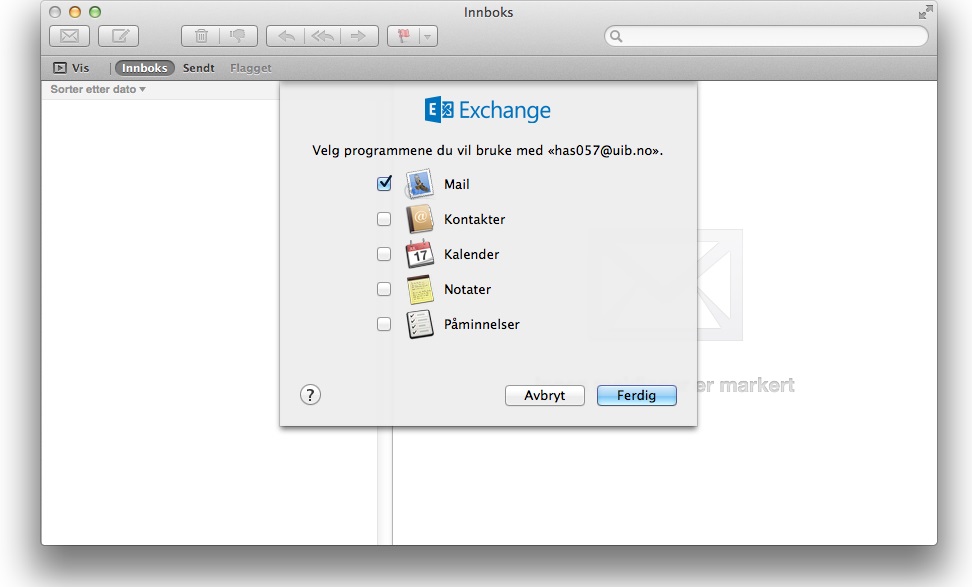The height and width of the screenshot is (587, 972).
Task: Click the Reply All double-arrow icon
Action: (x=322, y=36)
